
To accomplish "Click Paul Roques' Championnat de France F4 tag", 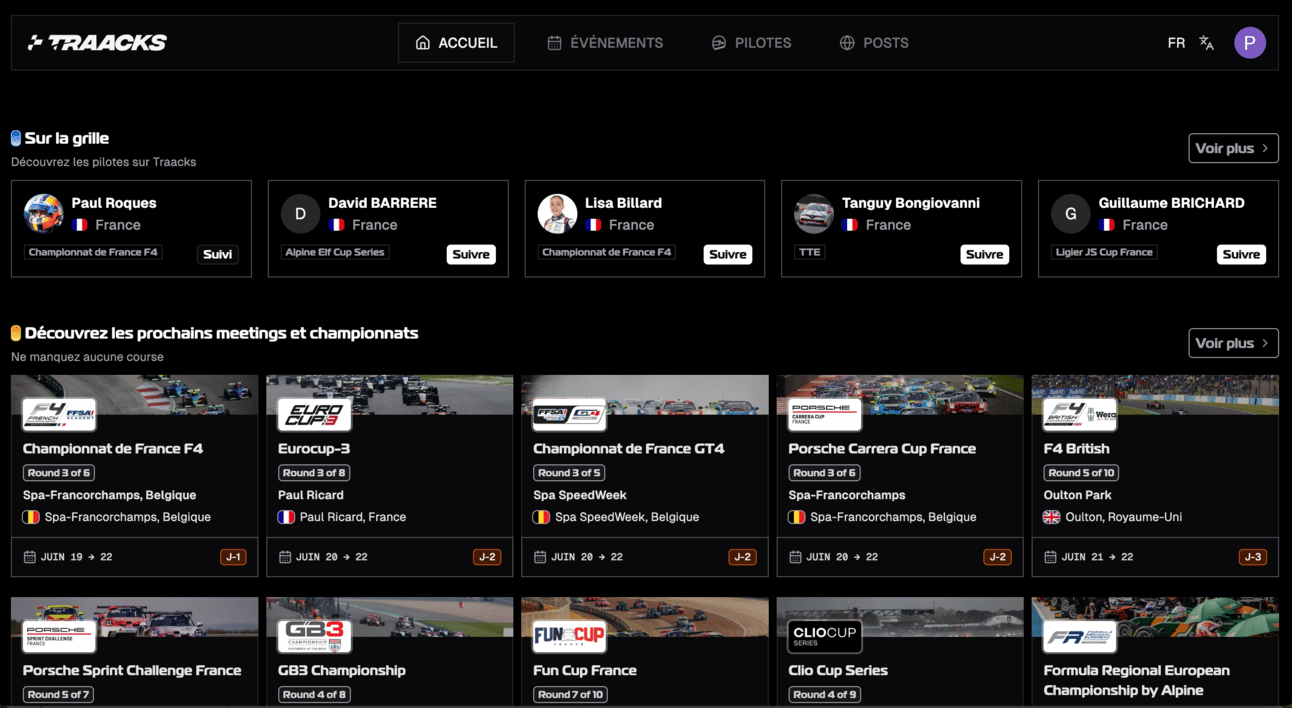I will [x=93, y=252].
